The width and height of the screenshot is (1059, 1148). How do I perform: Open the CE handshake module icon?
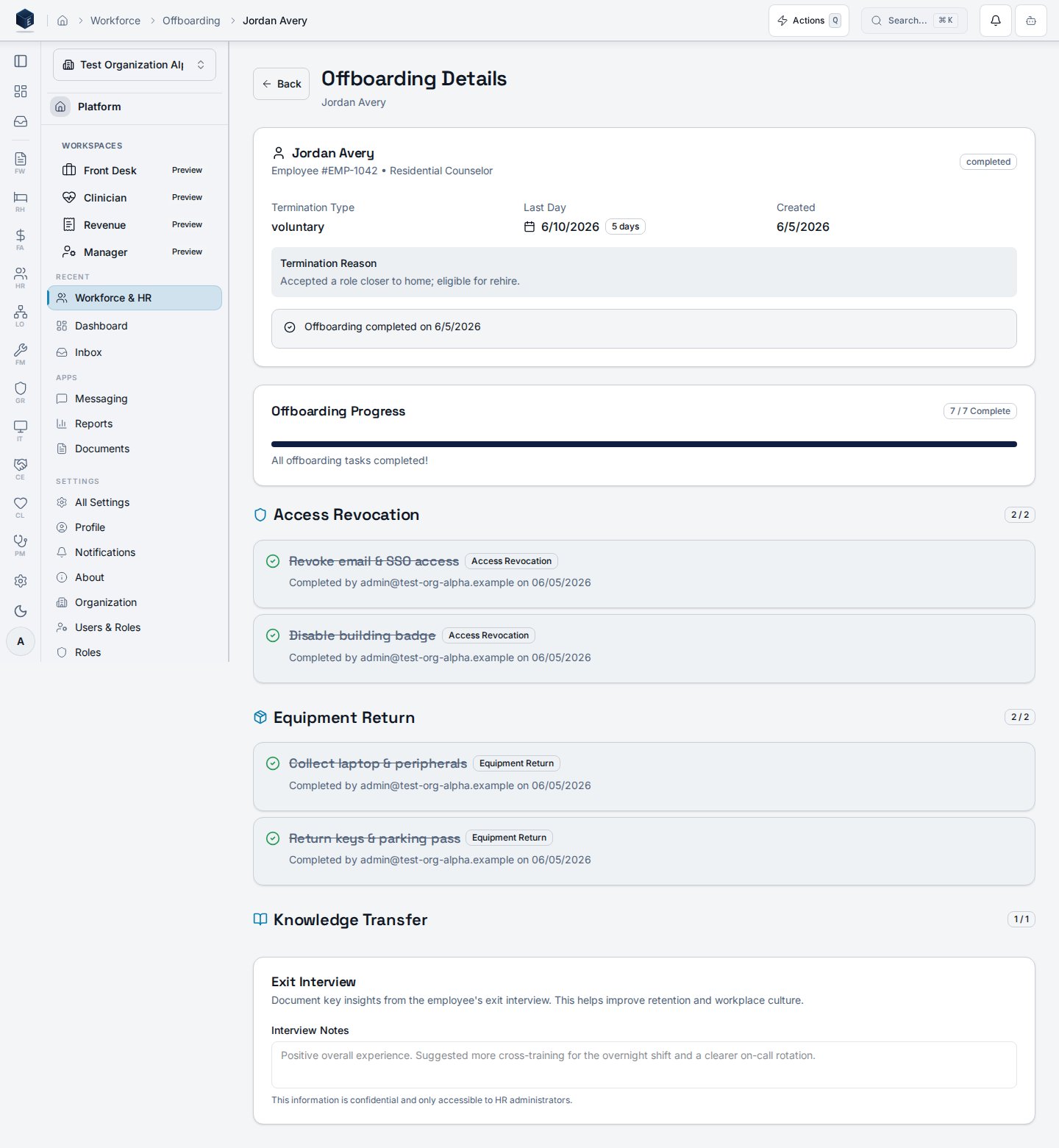tap(21, 468)
